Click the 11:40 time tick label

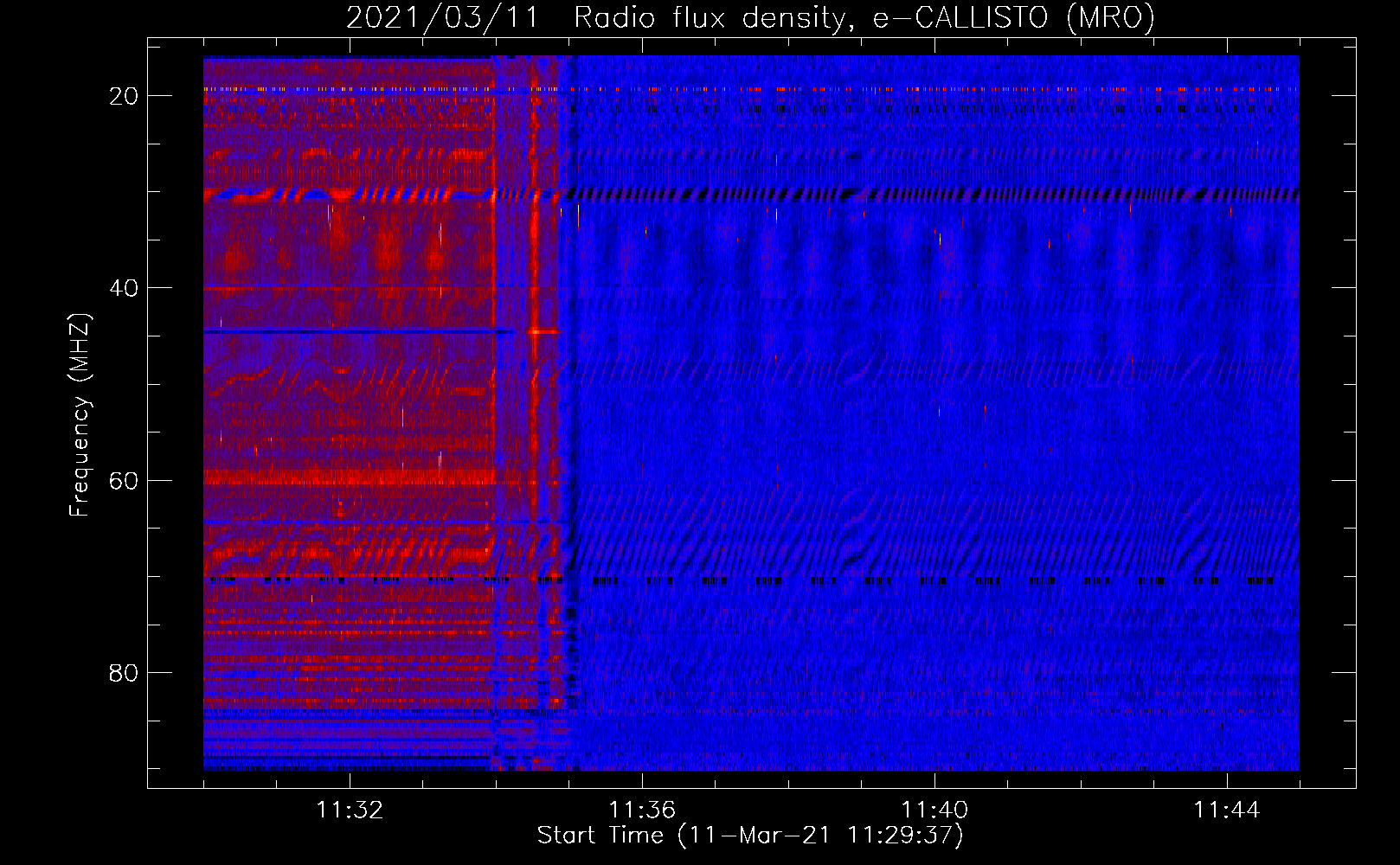[934, 811]
